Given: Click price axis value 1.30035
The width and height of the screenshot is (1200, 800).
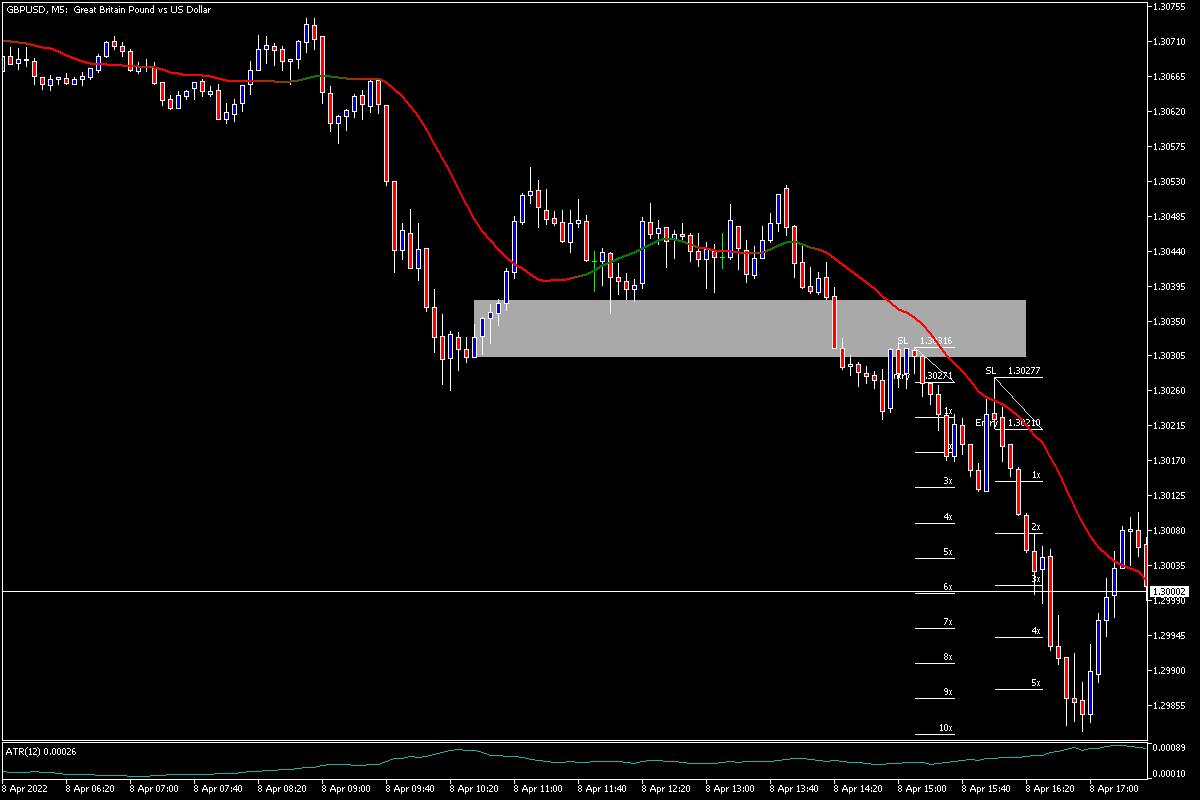Looking at the screenshot, I should pyautogui.click(x=1168, y=566).
